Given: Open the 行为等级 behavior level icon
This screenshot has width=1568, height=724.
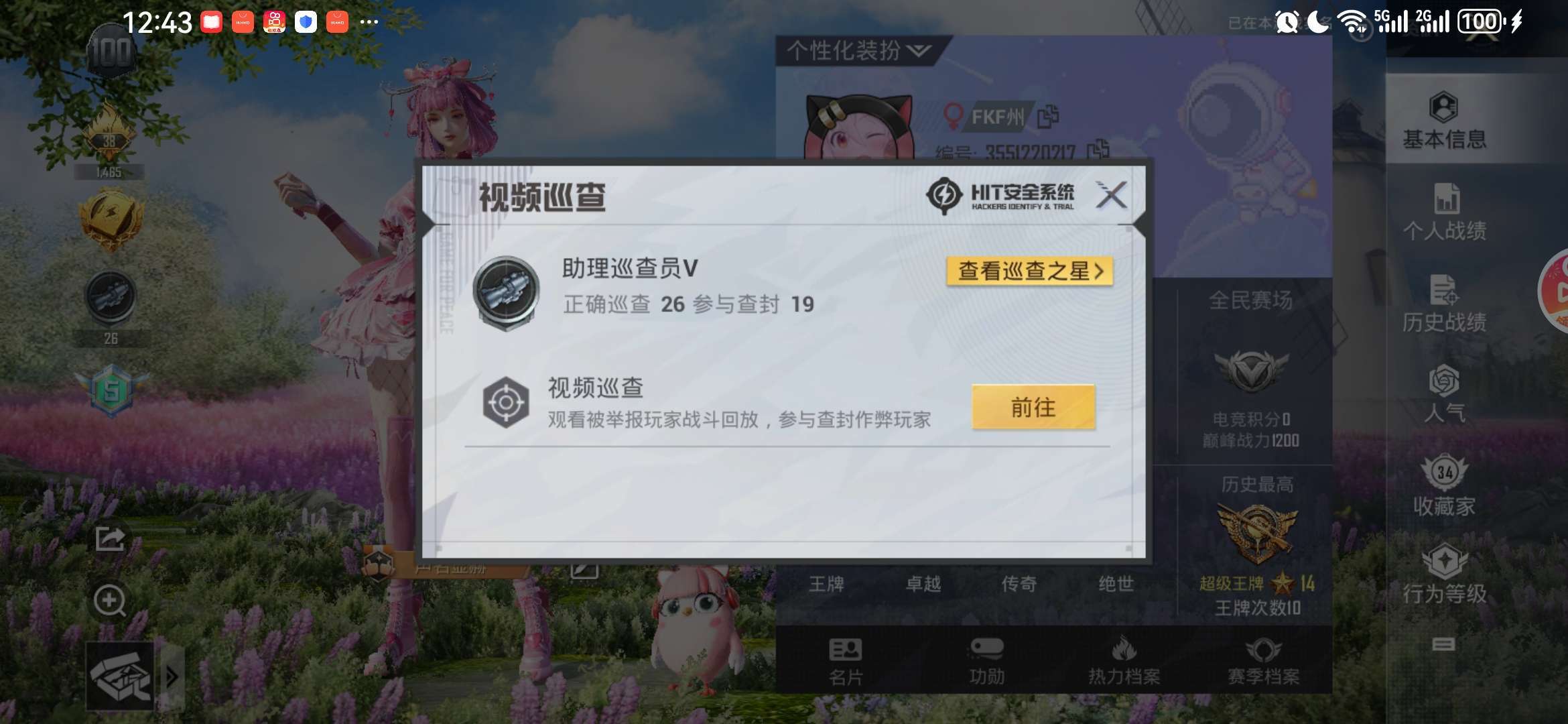Looking at the screenshot, I should [x=1445, y=575].
